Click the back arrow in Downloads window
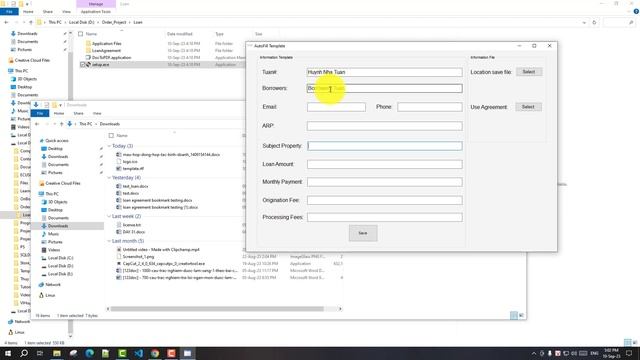 tap(37, 124)
